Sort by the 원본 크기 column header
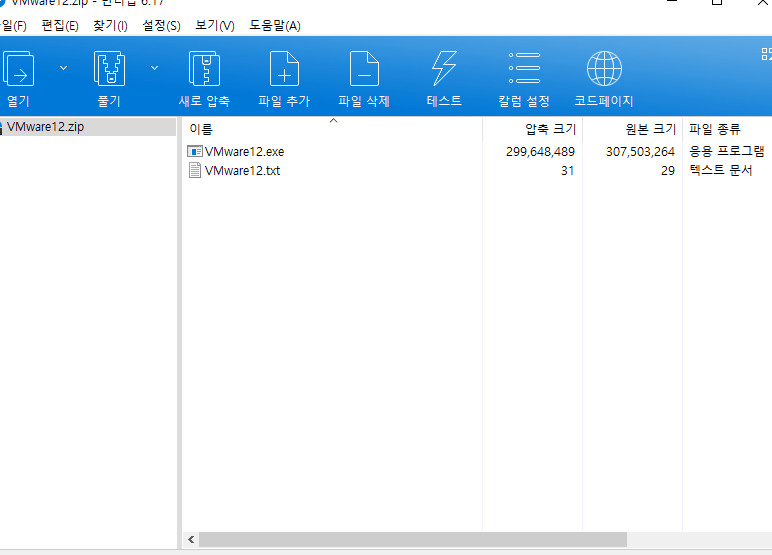This screenshot has height=555, width=772. coord(633,129)
